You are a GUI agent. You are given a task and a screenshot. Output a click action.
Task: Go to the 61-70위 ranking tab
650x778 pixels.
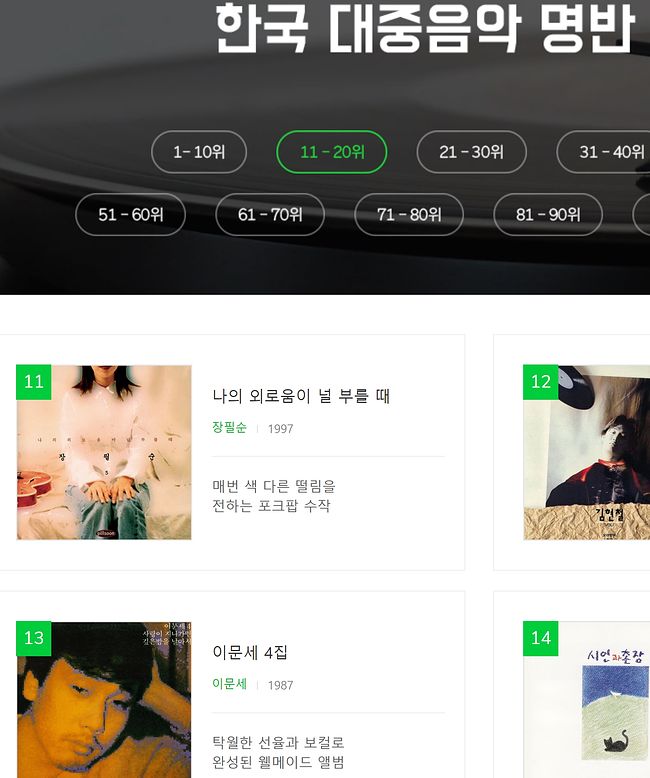coord(270,214)
